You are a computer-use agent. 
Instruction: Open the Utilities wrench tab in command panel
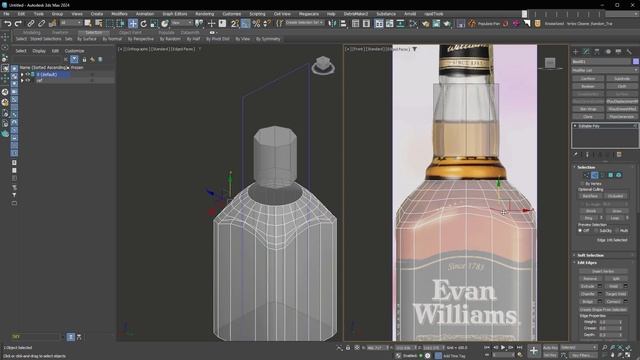(629, 51)
